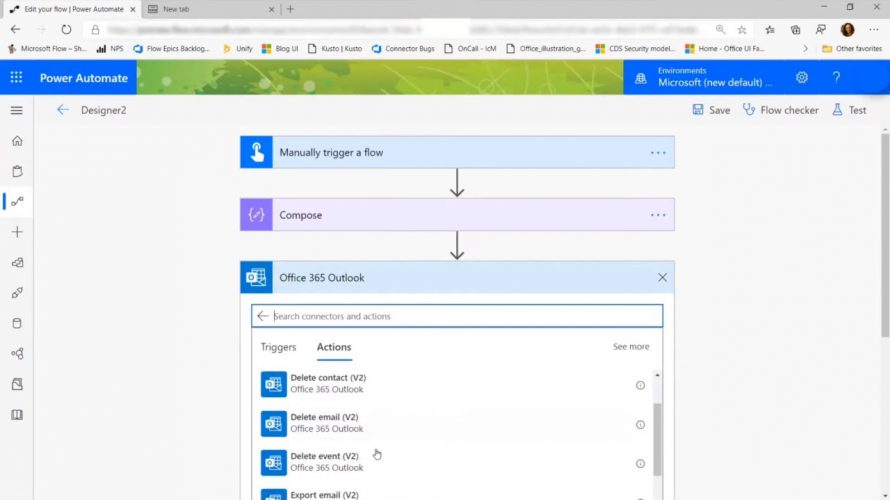
Task: Save the flow
Action: pyautogui.click(x=711, y=110)
